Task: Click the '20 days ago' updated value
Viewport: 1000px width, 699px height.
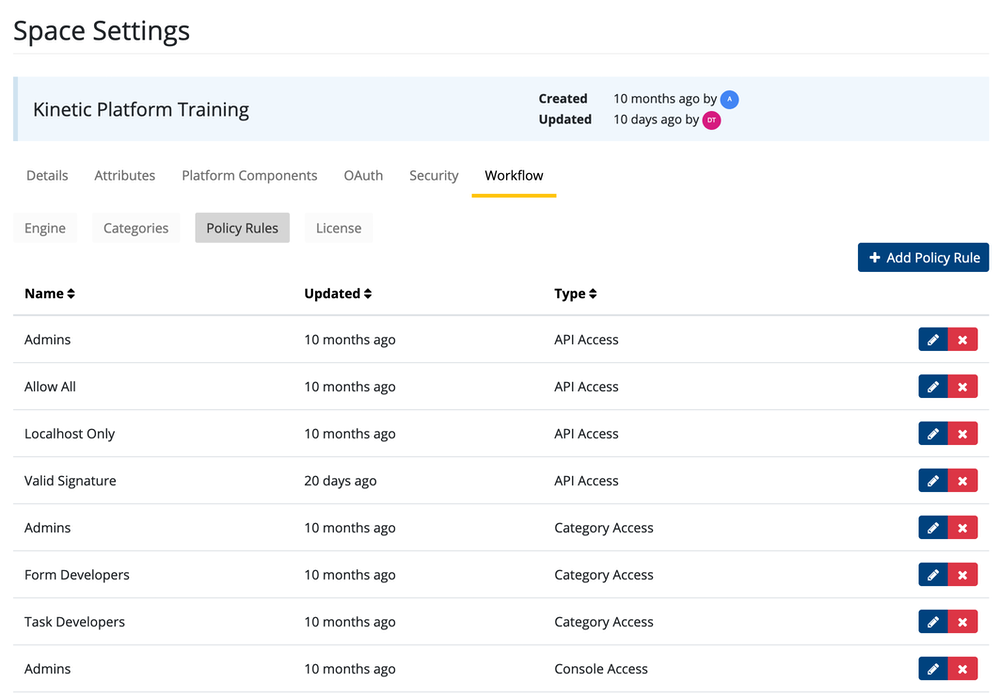Action: pos(340,481)
